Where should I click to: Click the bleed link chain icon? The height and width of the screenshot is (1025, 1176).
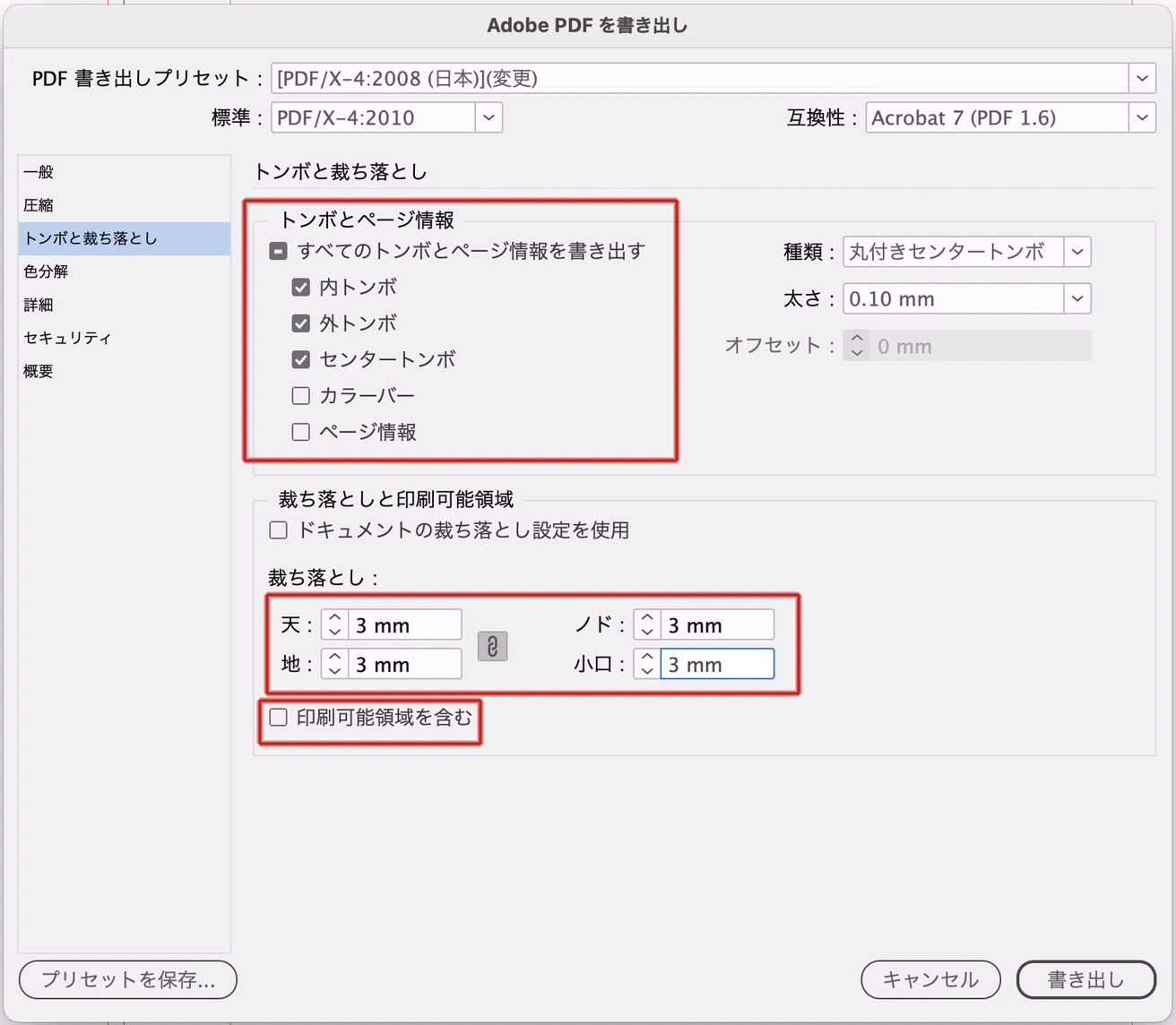(x=492, y=646)
